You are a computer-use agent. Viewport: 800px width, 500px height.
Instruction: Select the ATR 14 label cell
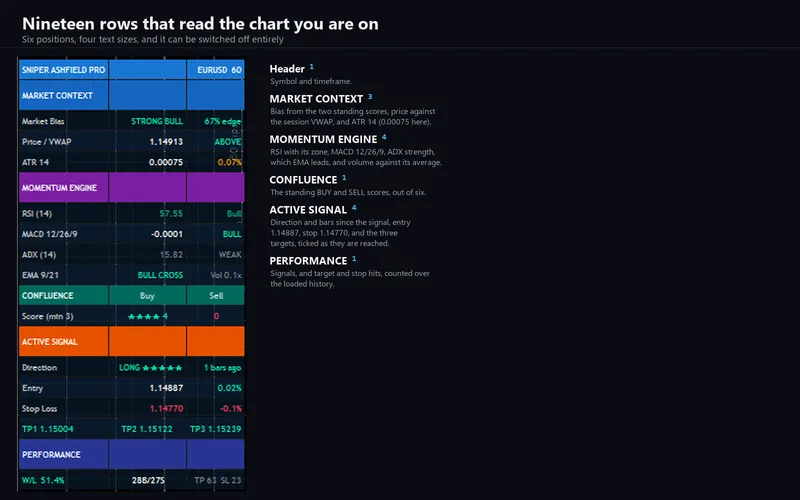[35, 162]
